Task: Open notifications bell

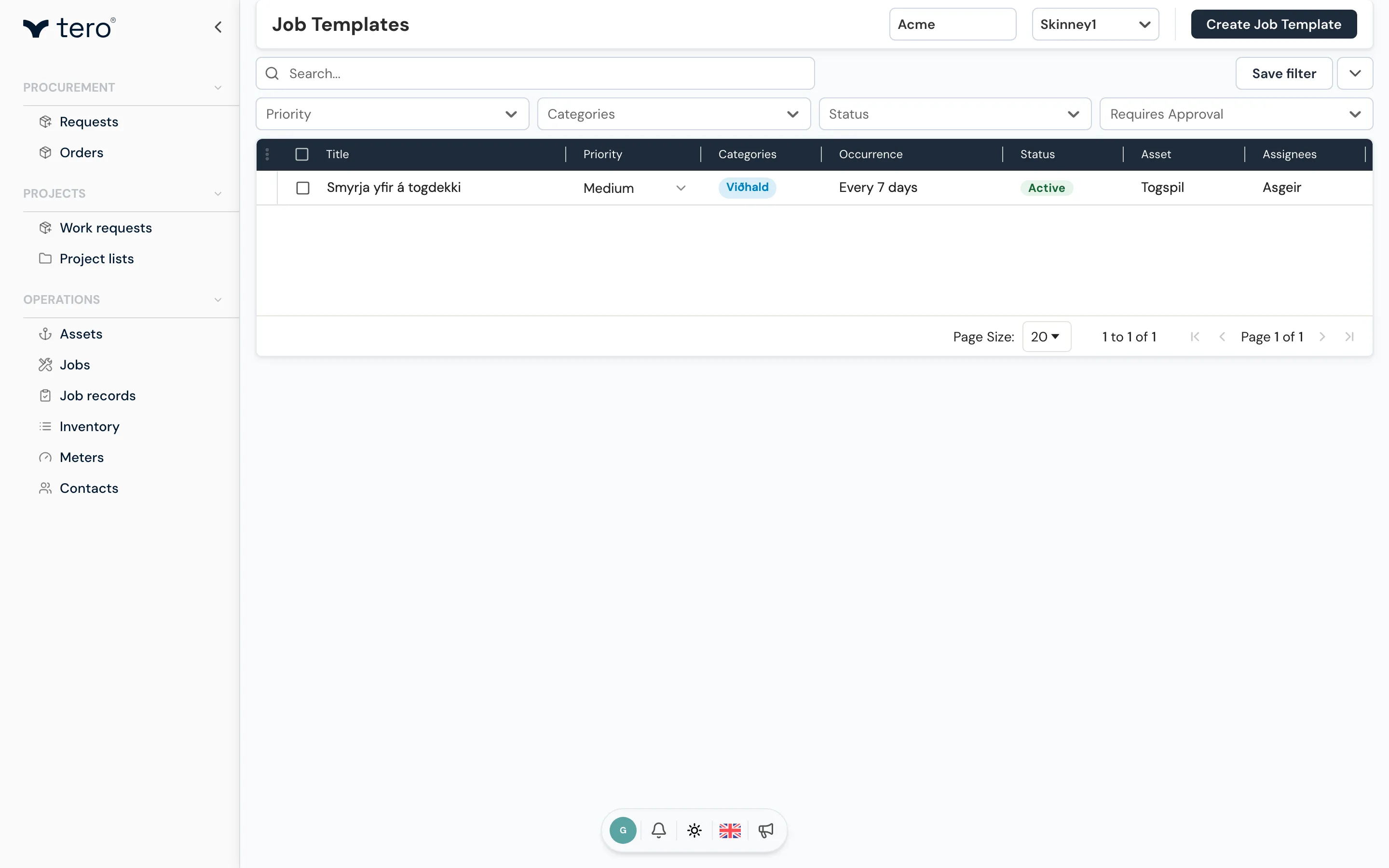Action: 659,830
